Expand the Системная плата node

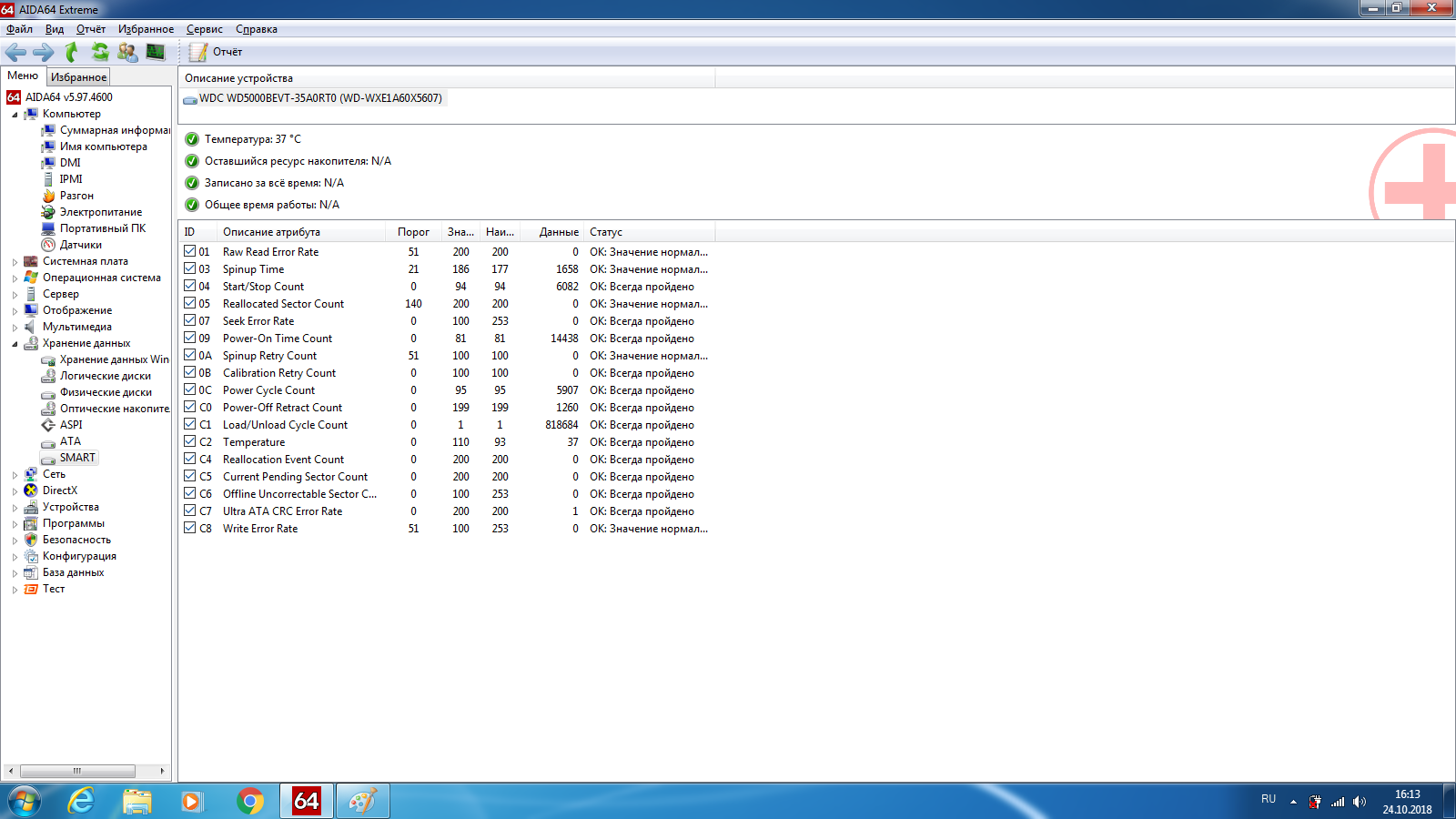[x=15, y=262]
